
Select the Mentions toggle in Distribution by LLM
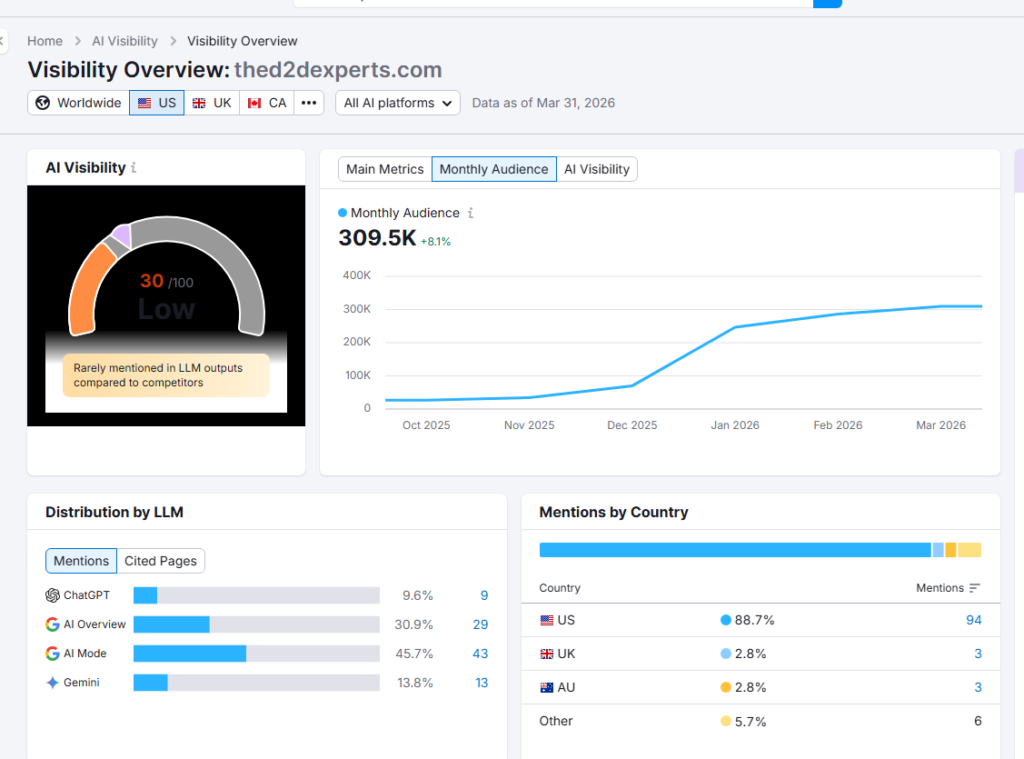click(x=81, y=561)
